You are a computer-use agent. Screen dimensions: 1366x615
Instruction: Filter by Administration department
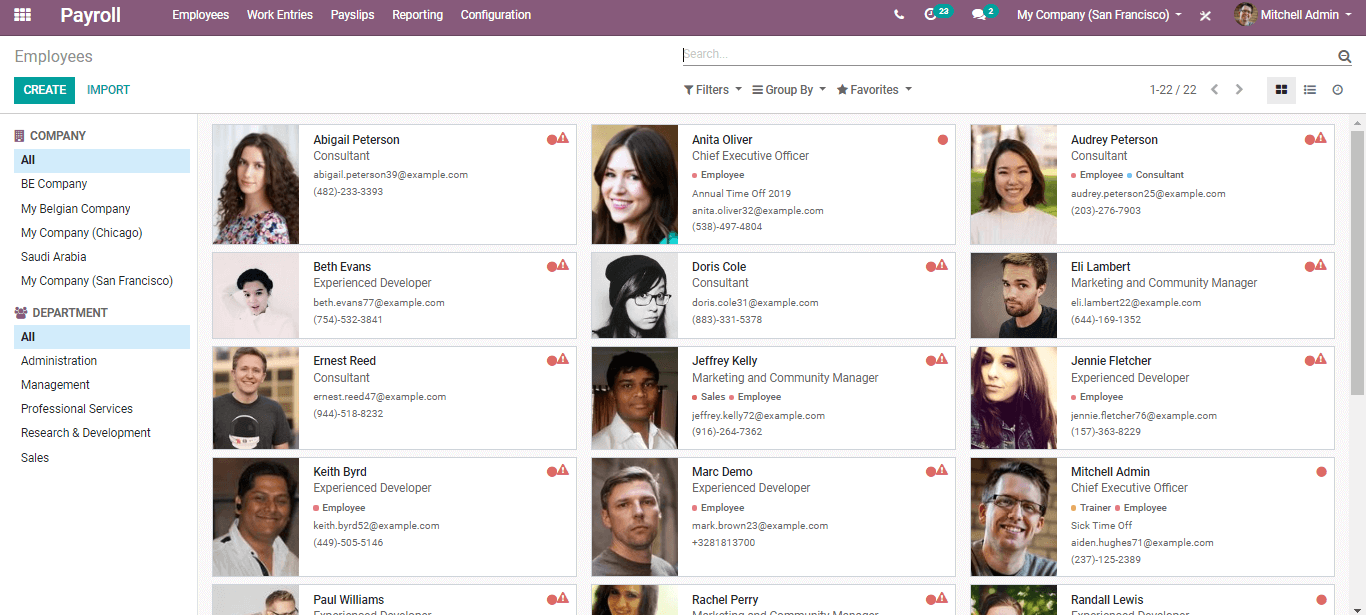(102, 361)
